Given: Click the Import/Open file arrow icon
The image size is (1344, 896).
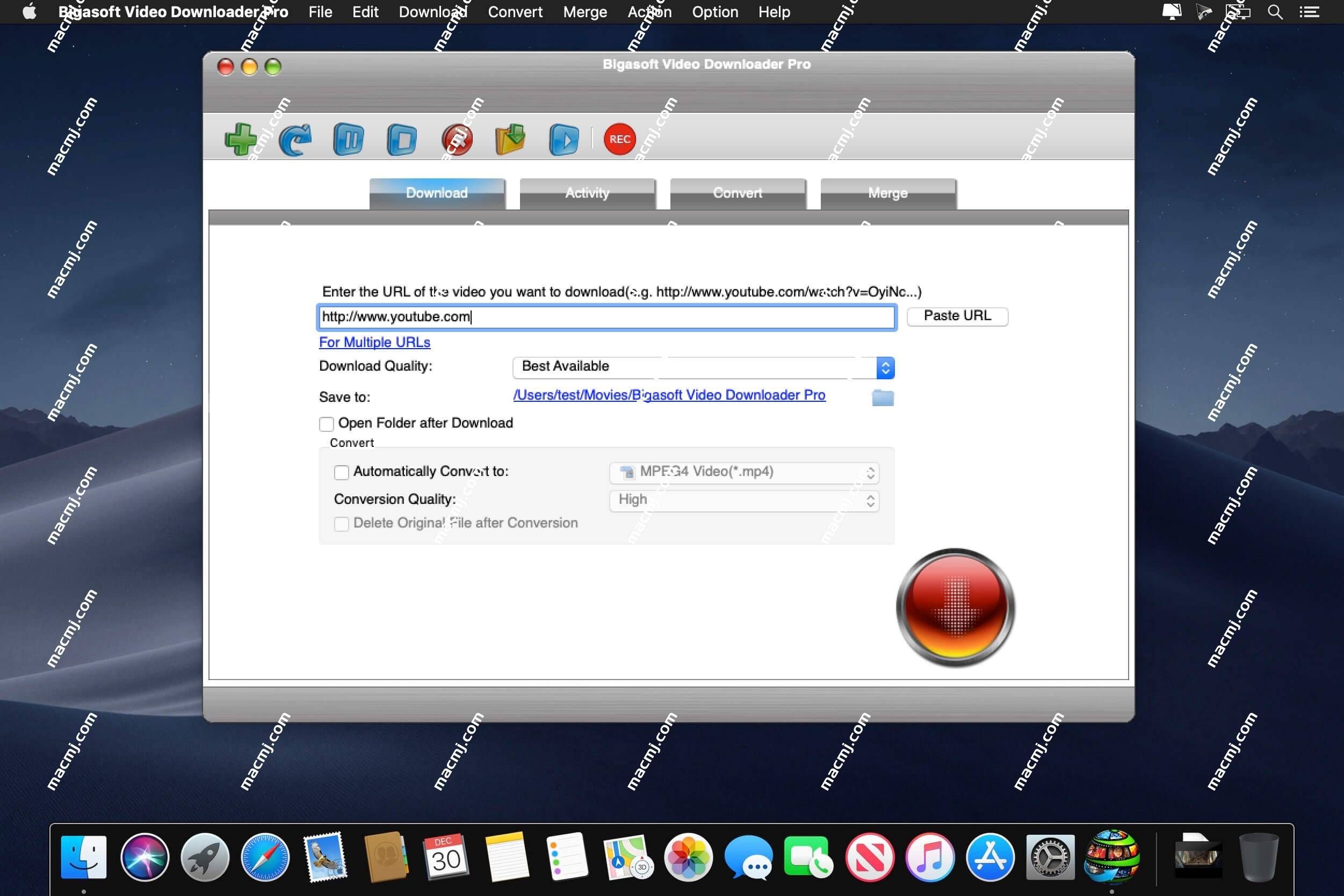Looking at the screenshot, I should [x=511, y=139].
